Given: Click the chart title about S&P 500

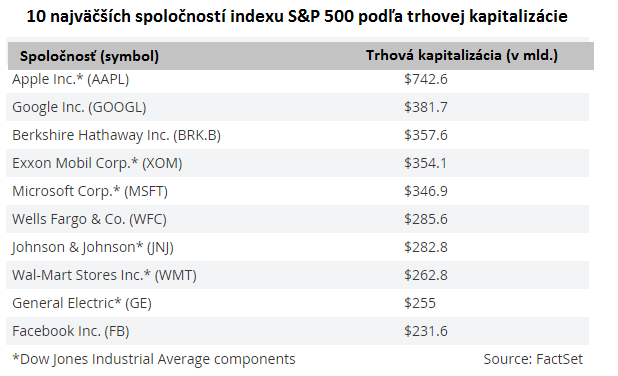Looking at the screenshot, I should coord(297,17).
